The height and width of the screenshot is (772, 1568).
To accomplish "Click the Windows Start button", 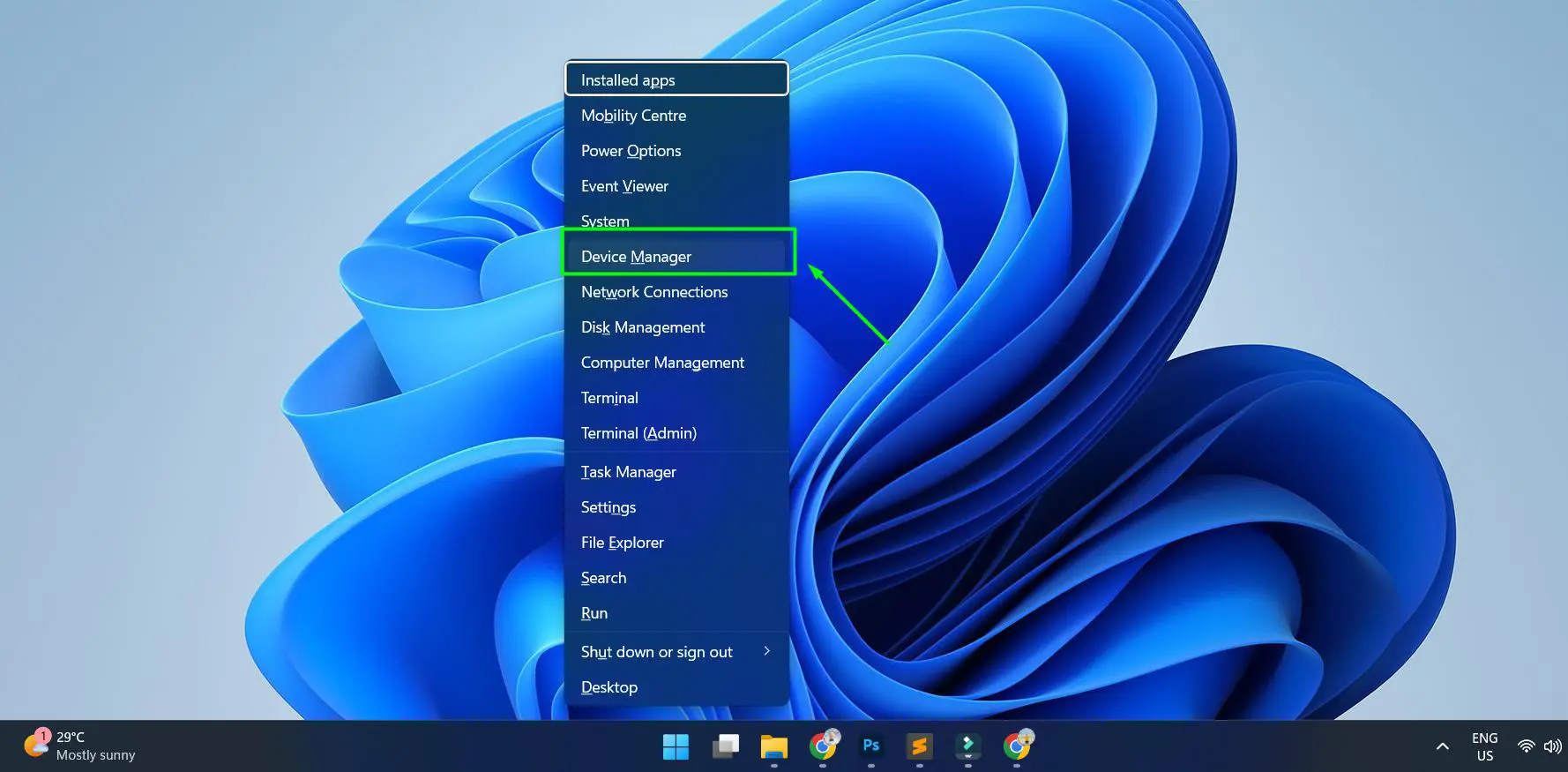I will [676, 746].
